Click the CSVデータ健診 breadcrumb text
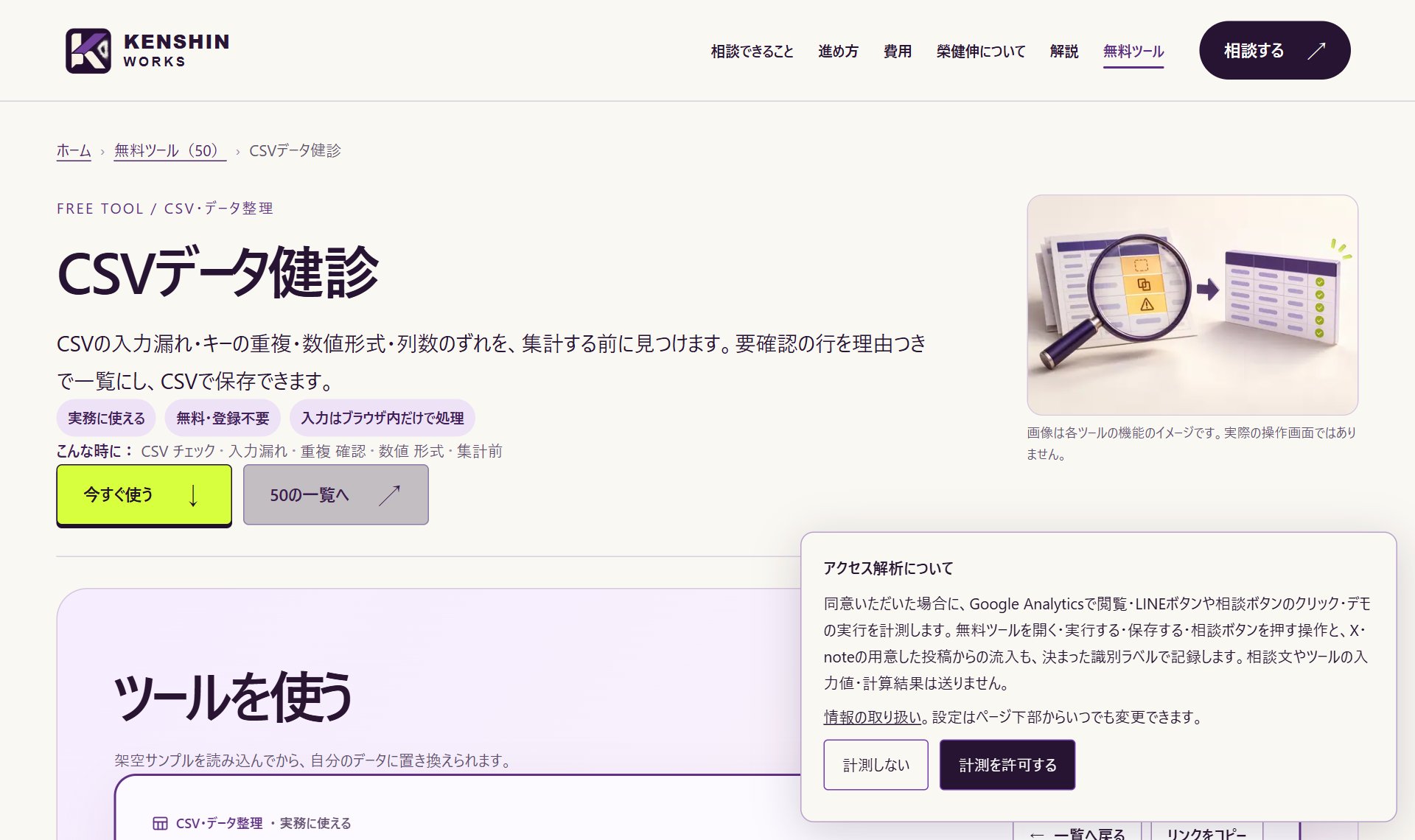1415x840 pixels. [295, 151]
